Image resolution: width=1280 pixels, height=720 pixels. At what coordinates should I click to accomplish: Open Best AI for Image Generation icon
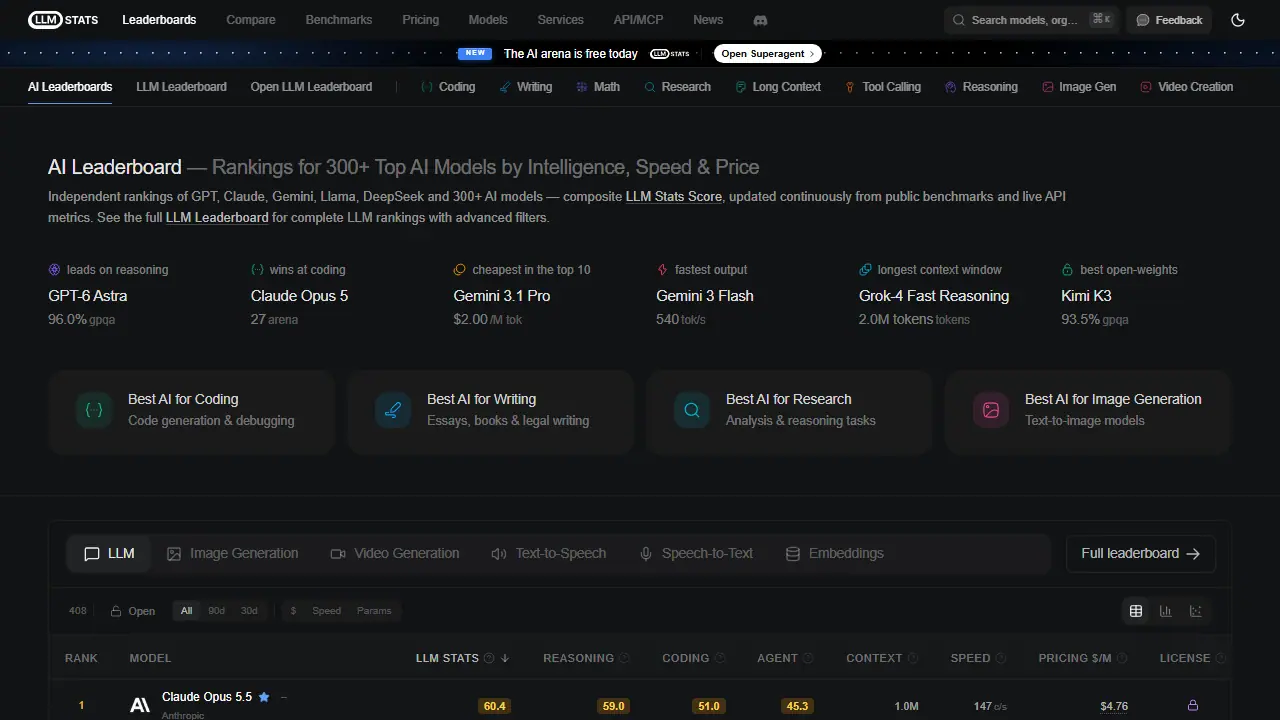tap(991, 410)
